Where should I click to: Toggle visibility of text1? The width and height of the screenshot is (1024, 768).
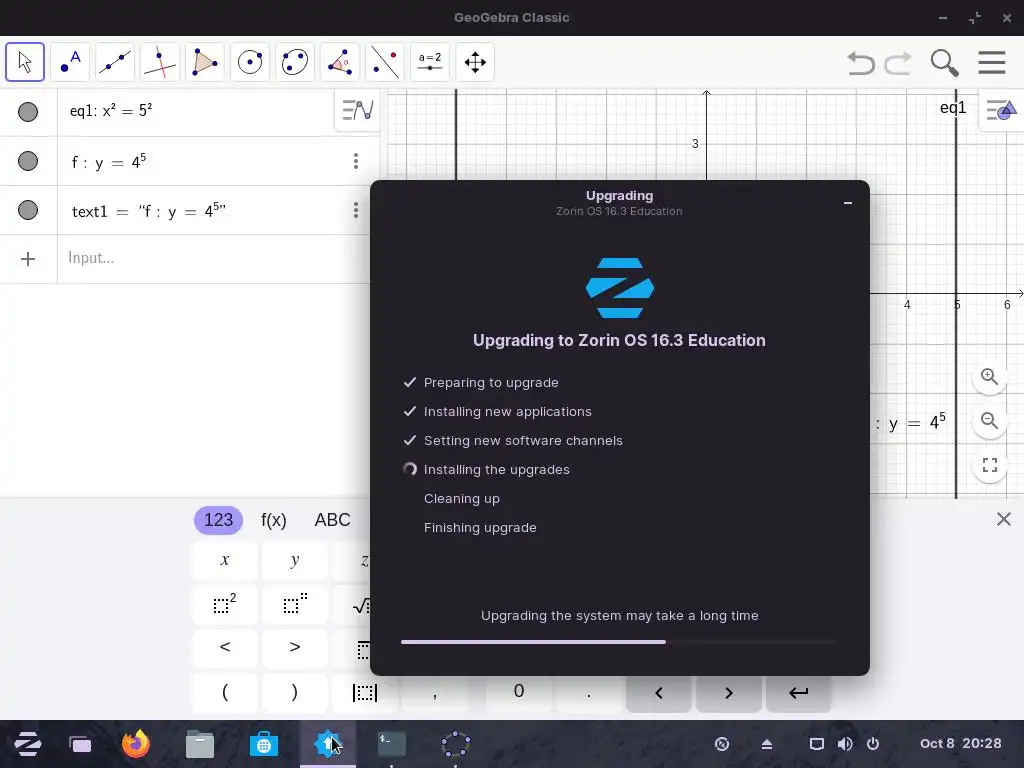27,210
